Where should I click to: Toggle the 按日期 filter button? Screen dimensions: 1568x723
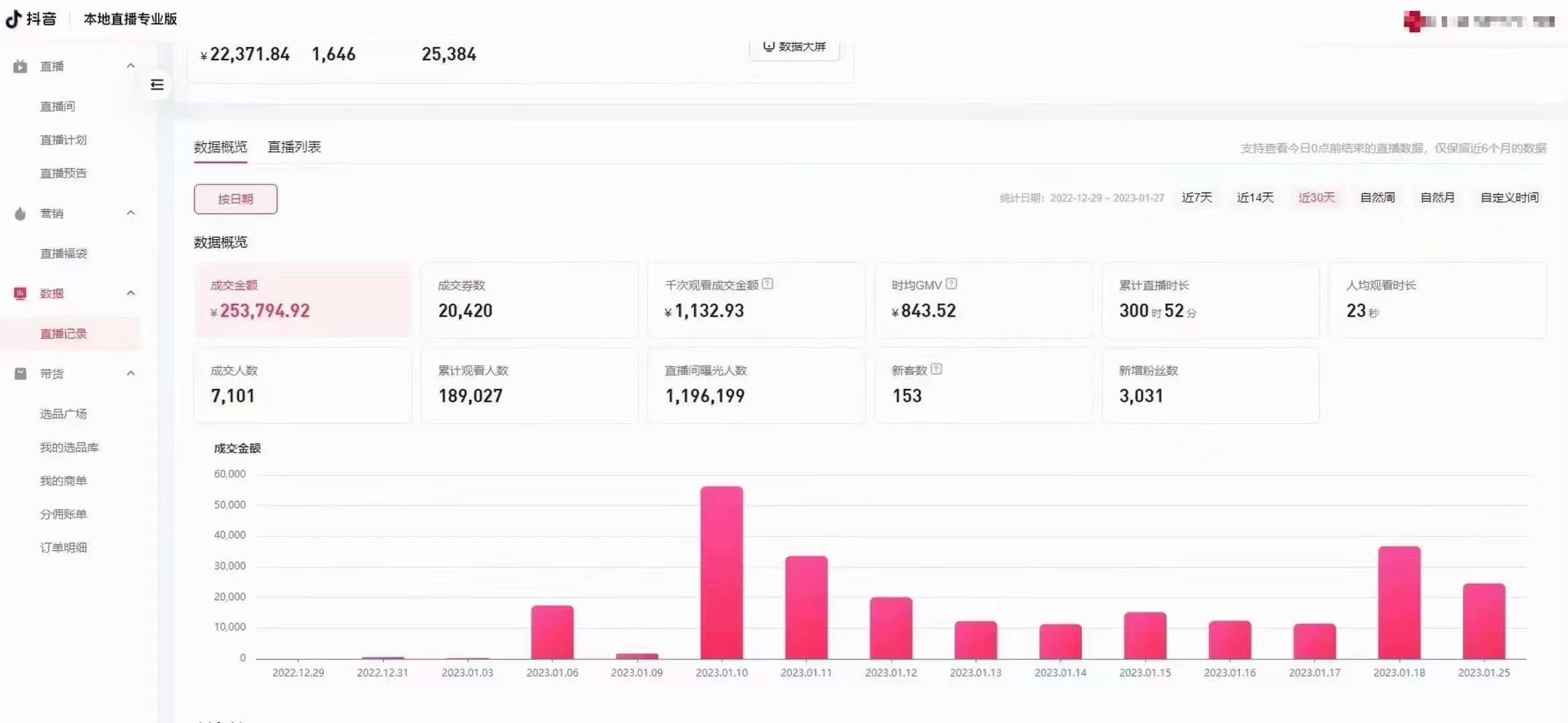pos(236,199)
